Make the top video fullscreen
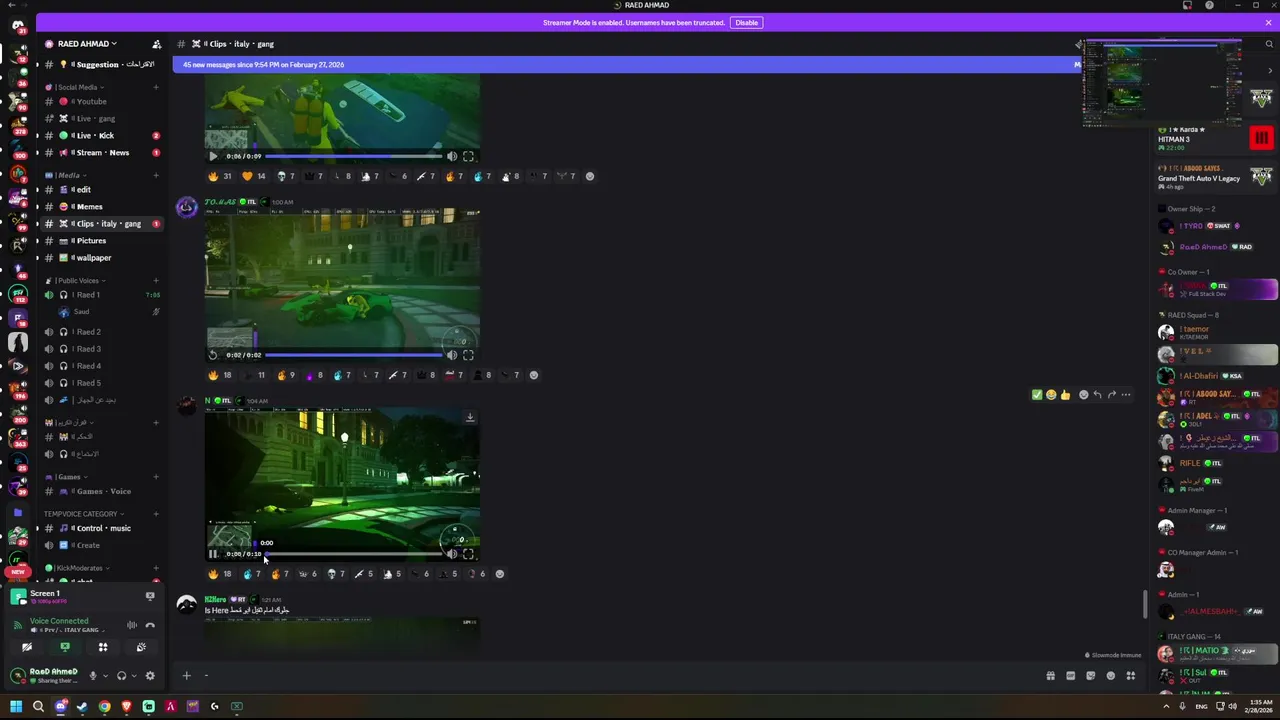1280x720 pixels. [x=468, y=156]
